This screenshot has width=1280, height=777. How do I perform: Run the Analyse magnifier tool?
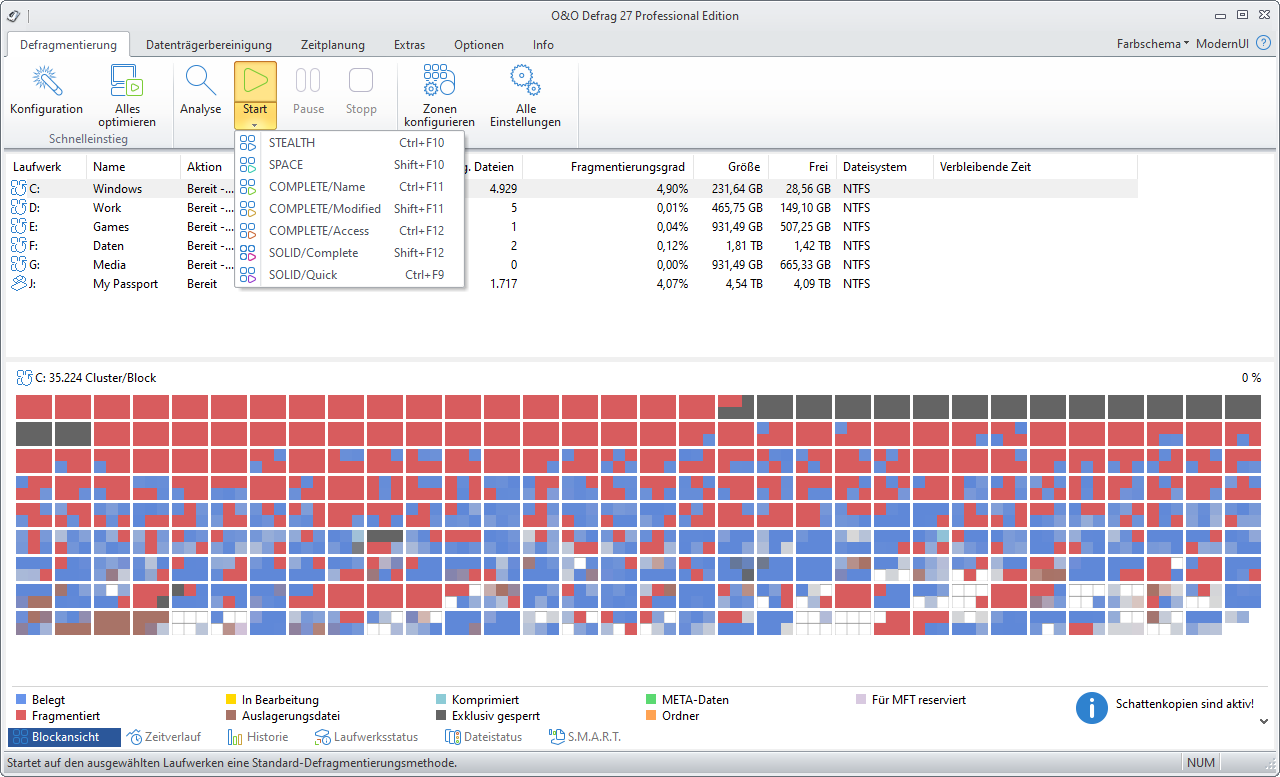(x=200, y=81)
